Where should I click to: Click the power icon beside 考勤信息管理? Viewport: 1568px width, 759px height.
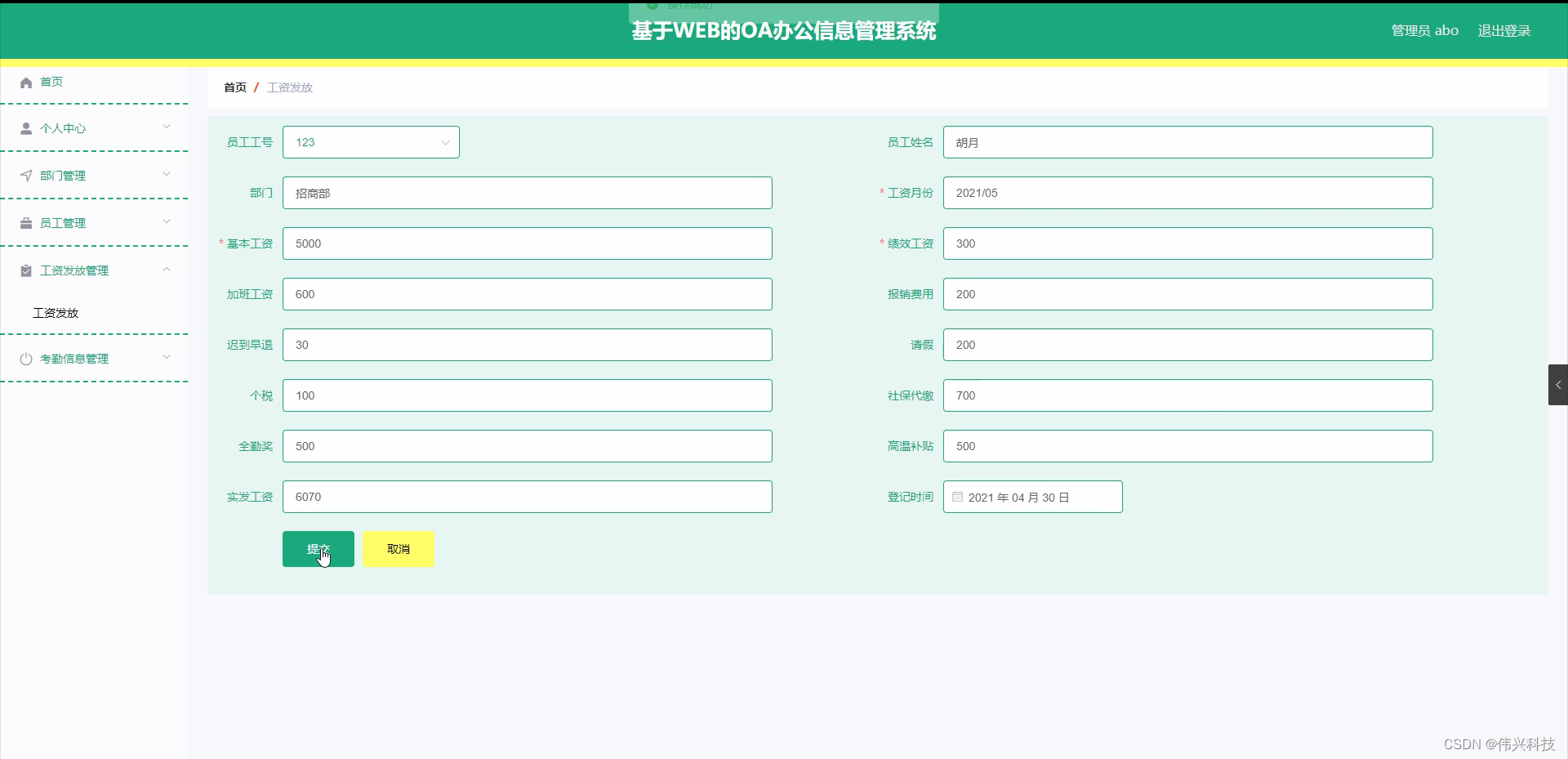(25, 358)
